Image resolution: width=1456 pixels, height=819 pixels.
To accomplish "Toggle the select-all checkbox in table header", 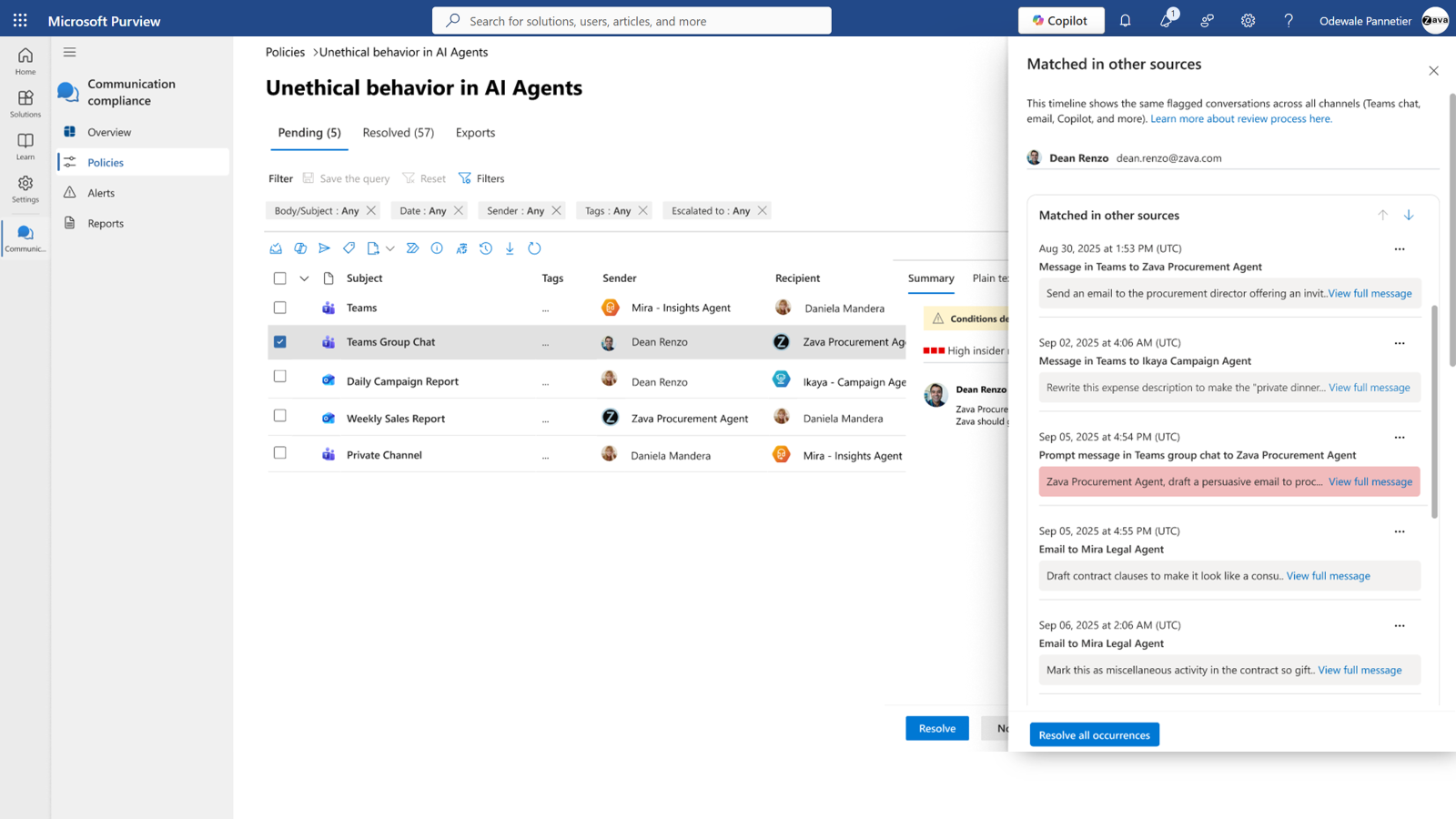I will tap(280, 278).
